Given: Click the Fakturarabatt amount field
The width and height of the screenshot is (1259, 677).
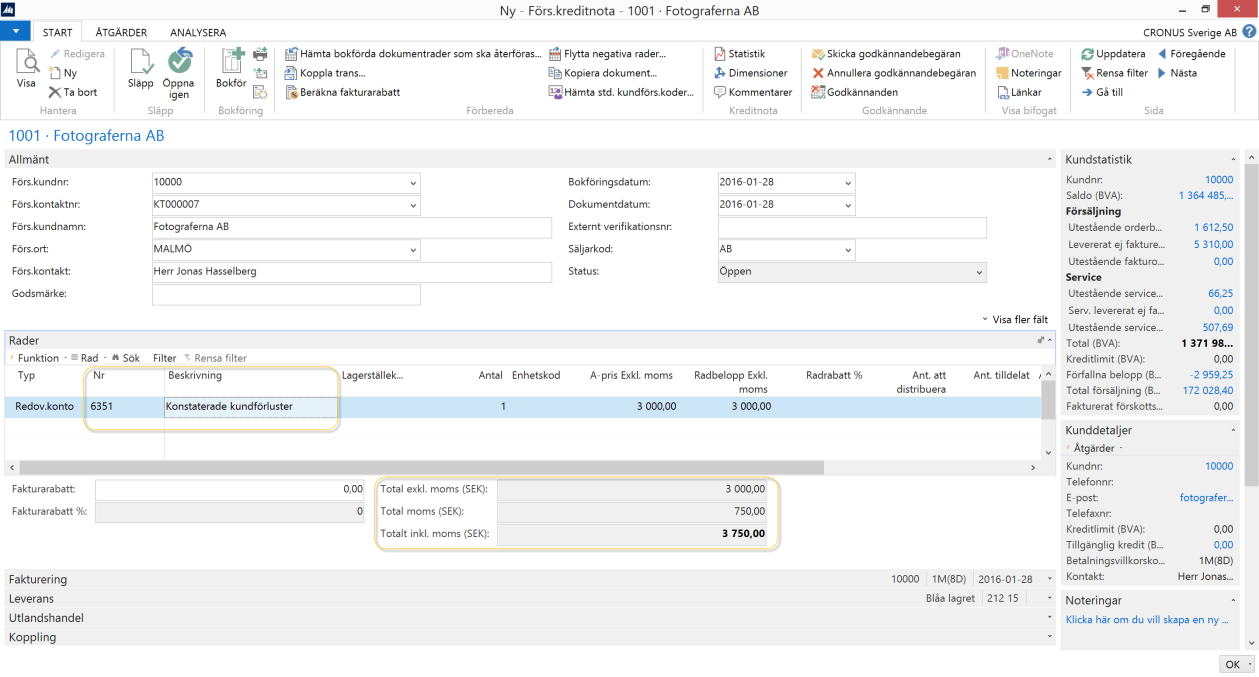Looking at the screenshot, I should click(x=230, y=489).
